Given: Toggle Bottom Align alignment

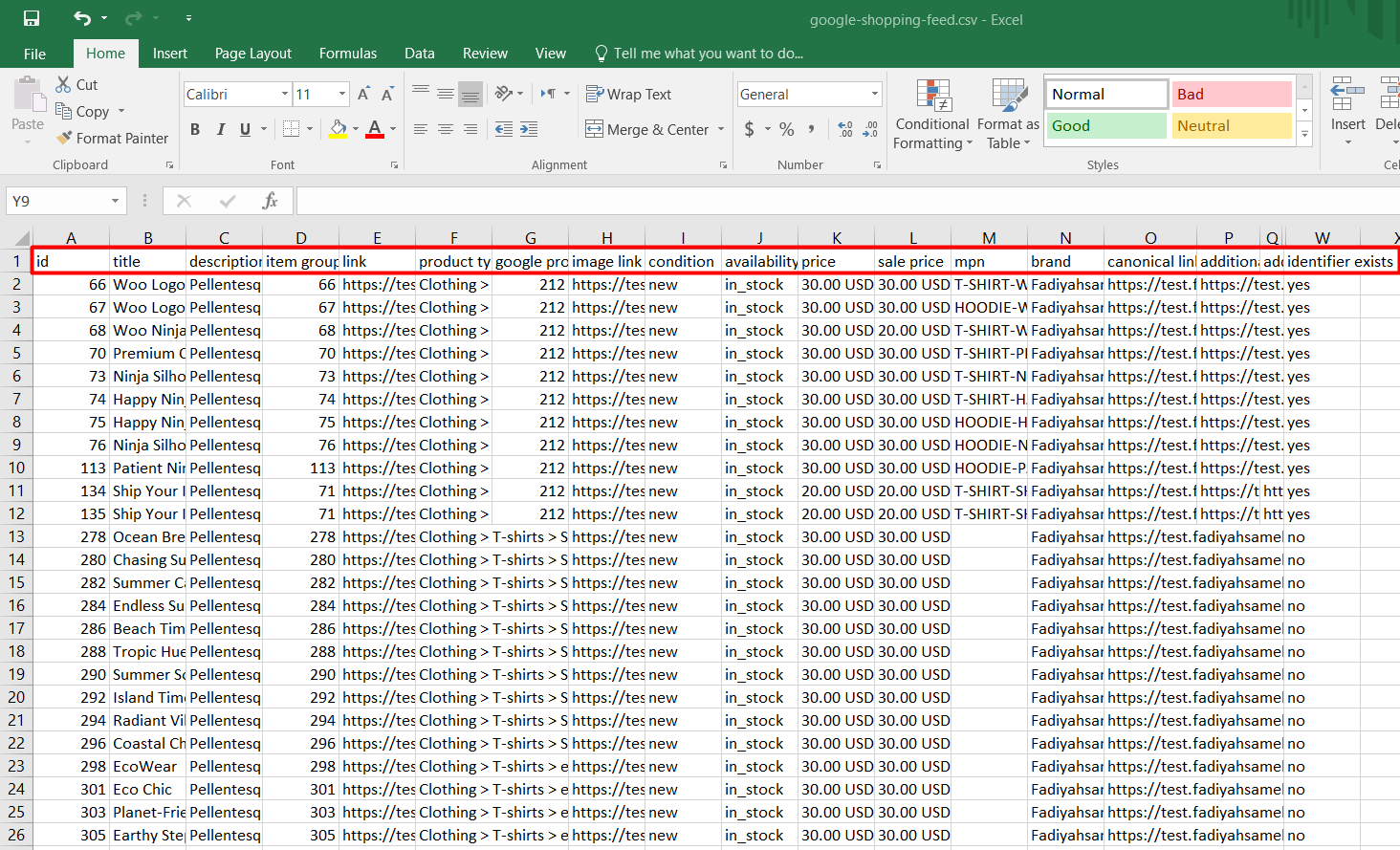Looking at the screenshot, I should point(470,94).
